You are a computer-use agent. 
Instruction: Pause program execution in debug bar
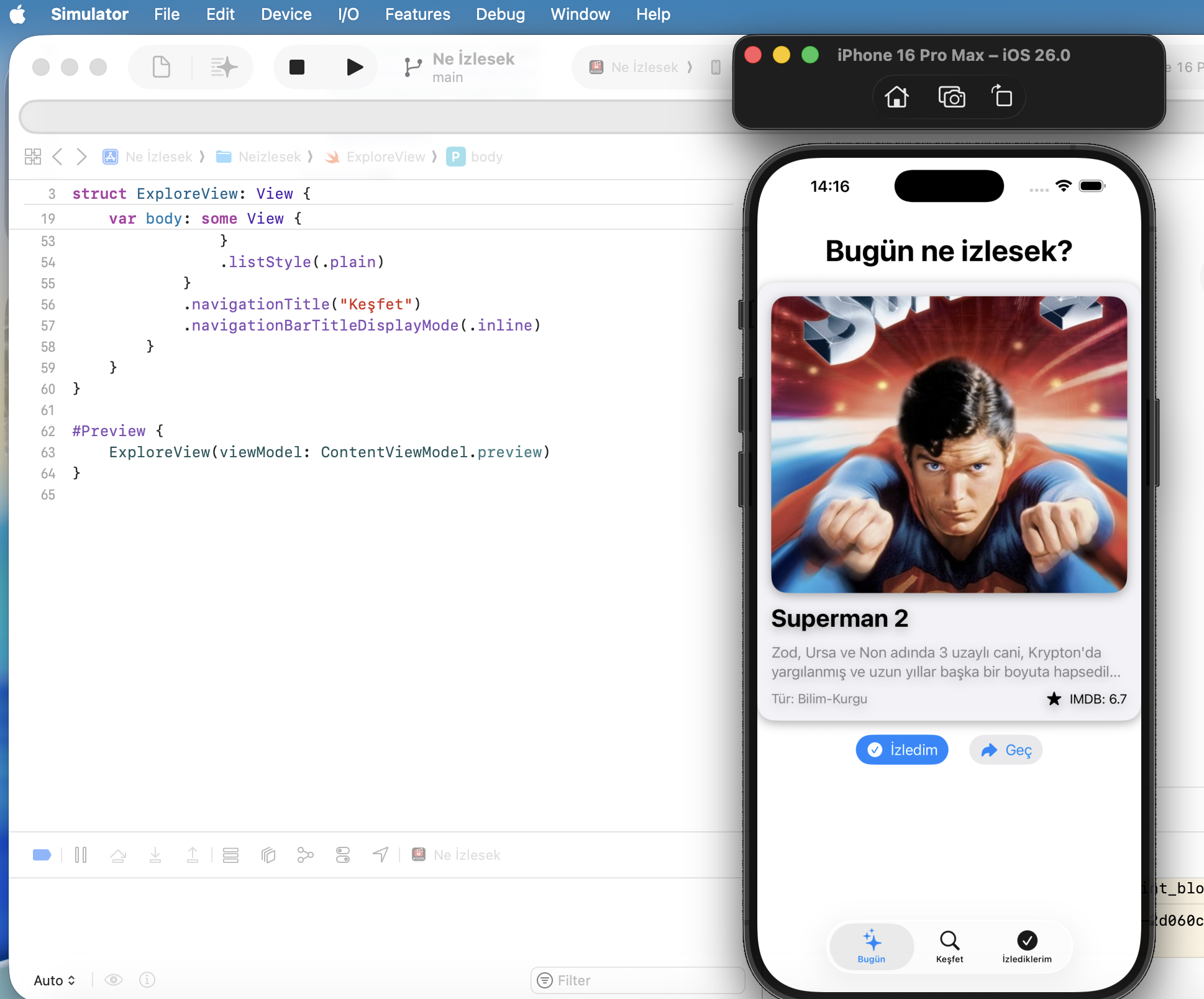(81, 855)
